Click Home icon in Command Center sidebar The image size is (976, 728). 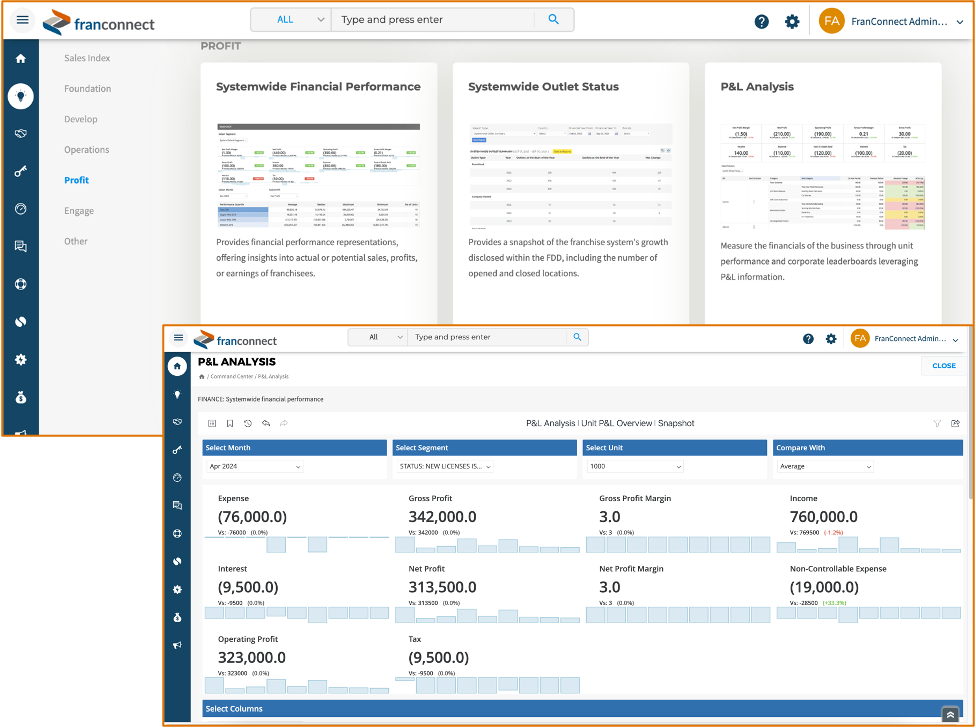(x=21, y=58)
